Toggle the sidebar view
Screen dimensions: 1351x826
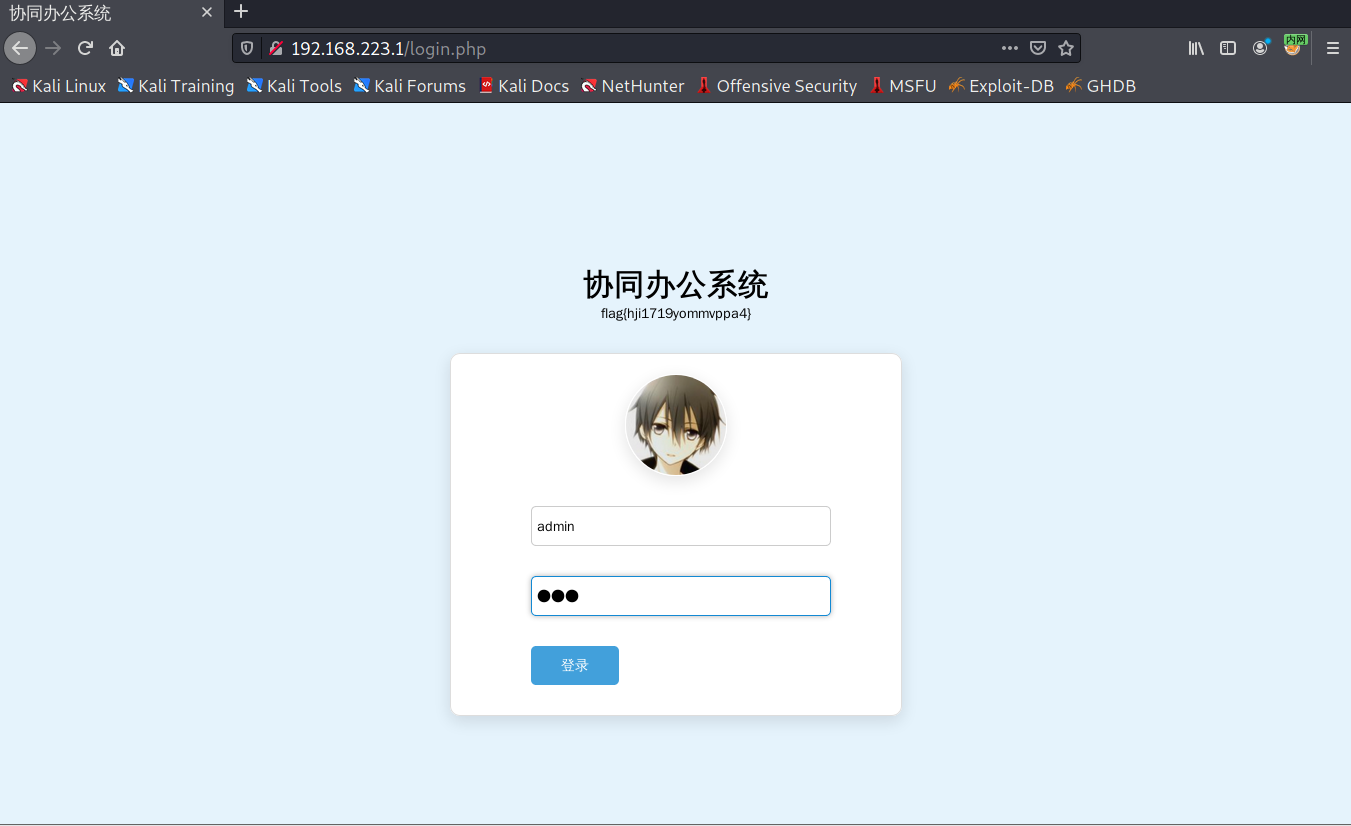pyautogui.click(x=1228, y=48)
